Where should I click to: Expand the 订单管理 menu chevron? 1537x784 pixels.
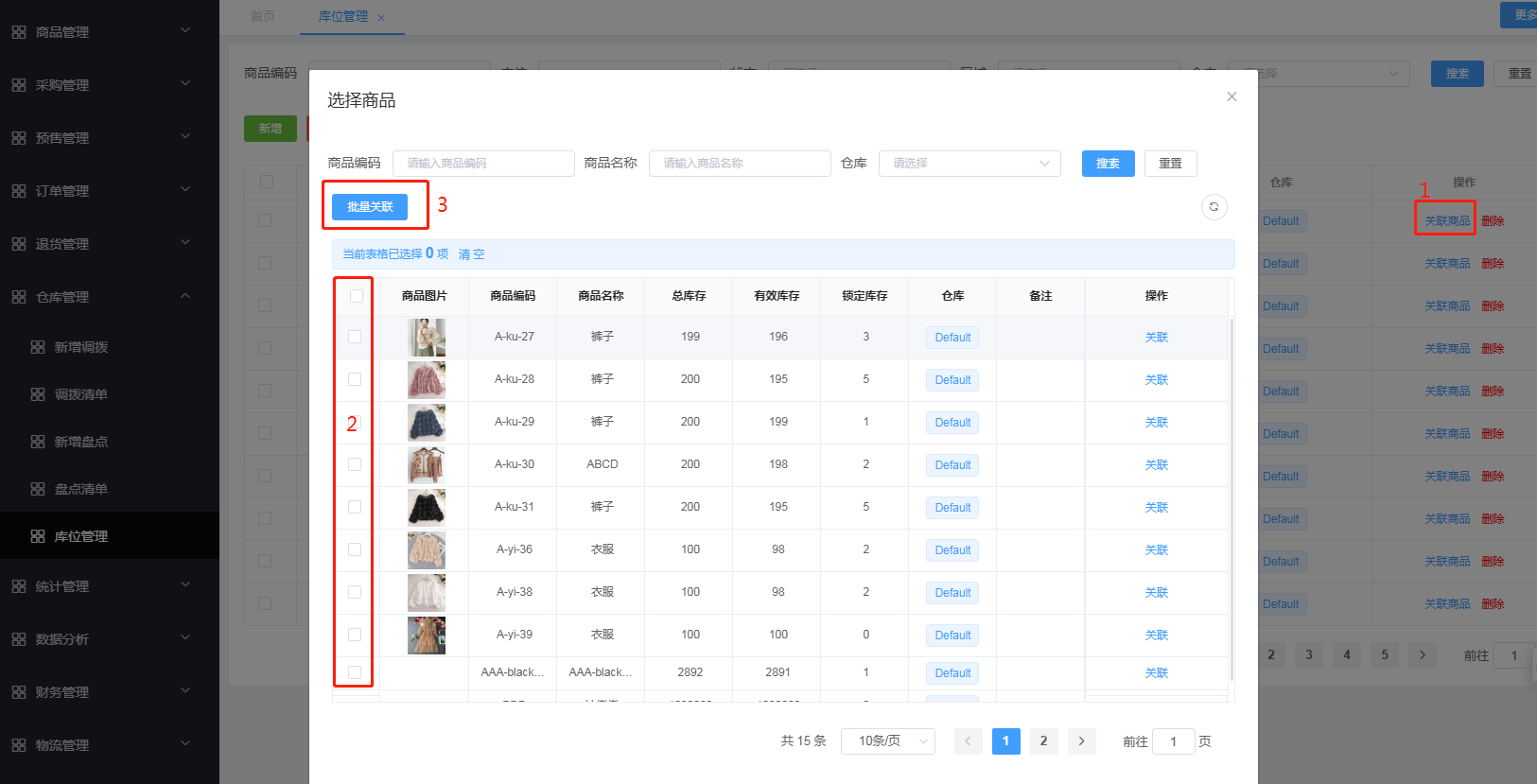pyautogui.click(x=185, y=189)
